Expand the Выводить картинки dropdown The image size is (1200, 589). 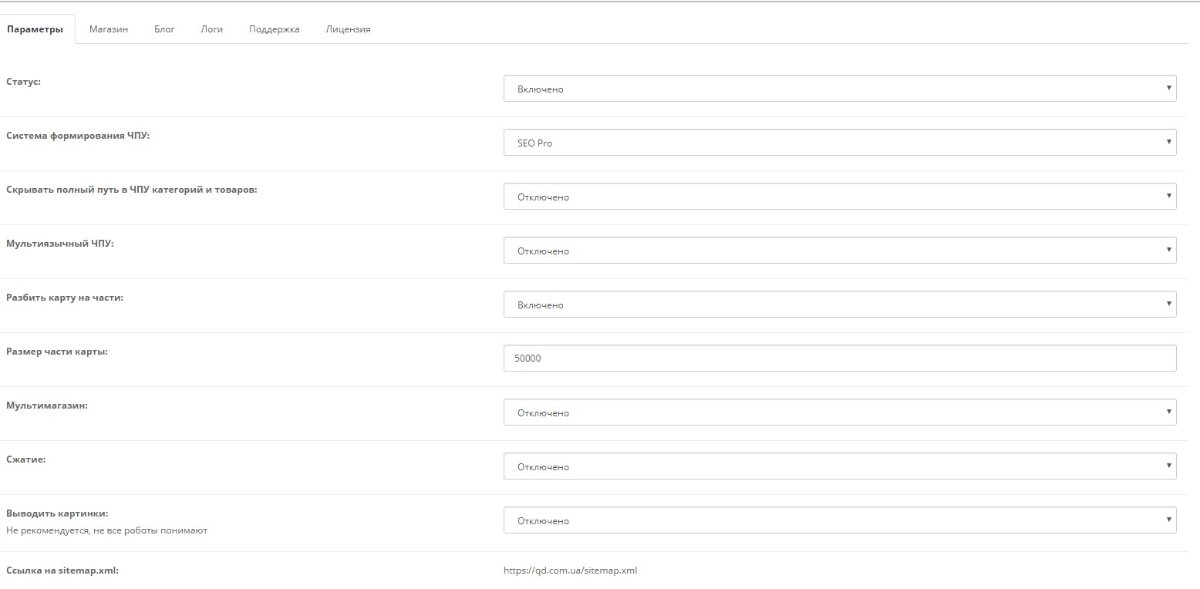[x=840, y=521]
